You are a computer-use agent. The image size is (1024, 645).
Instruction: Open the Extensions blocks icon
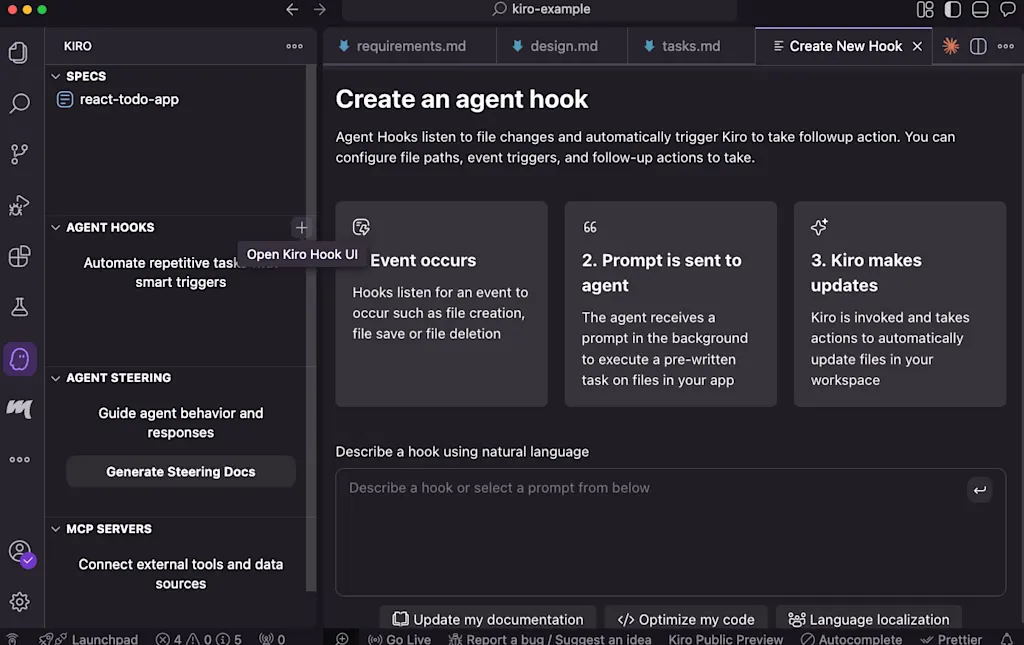tap(19, 256)
